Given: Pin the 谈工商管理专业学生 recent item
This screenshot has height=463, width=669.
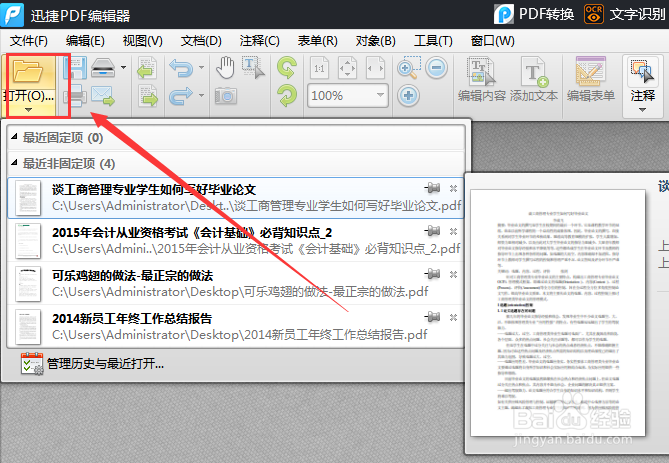Looking at the screenshot, I should (433, 188).
